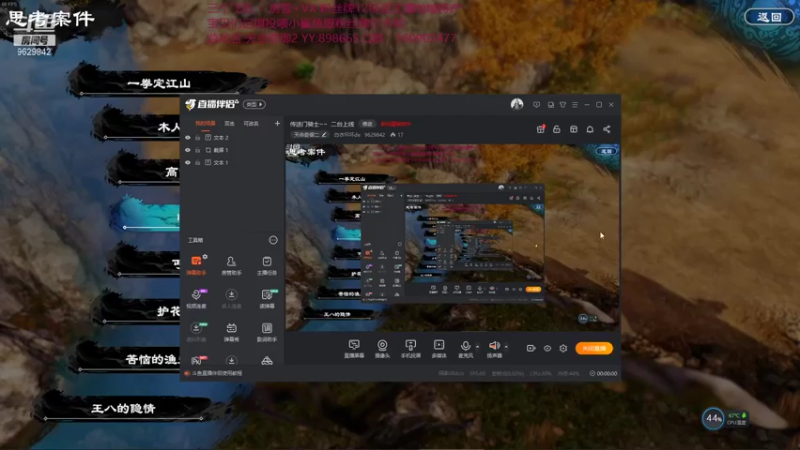This screenshot has height=450, width=800.
Task: Select the 王八的隐情 case in the game
Action: [123, 408]
